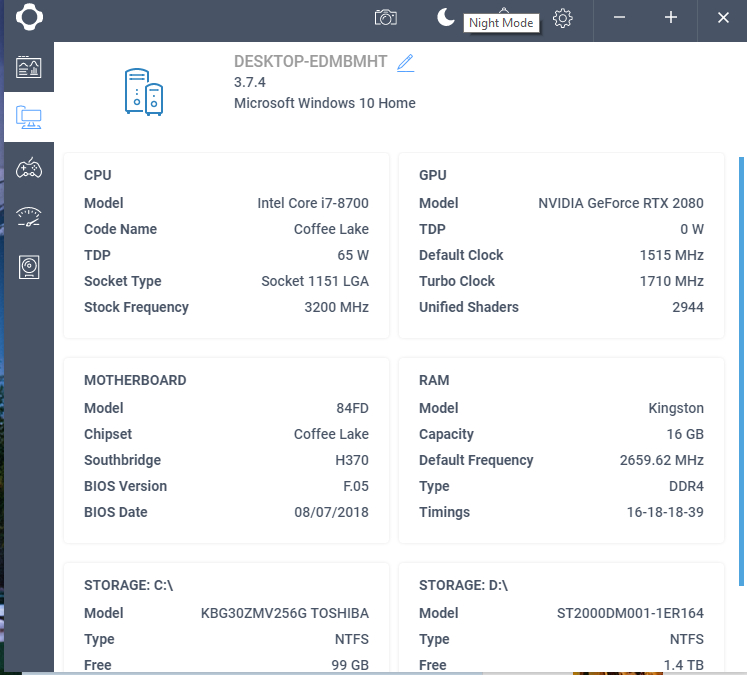Click the RAM Type value DDR4

point(686,486)
